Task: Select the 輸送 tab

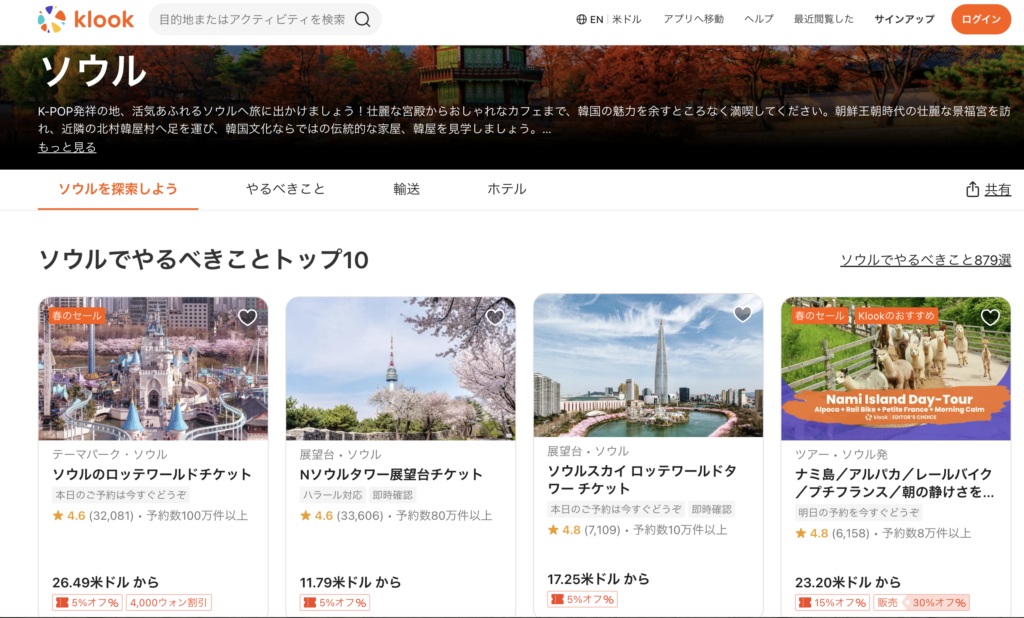Action: [x=406, y=189]
